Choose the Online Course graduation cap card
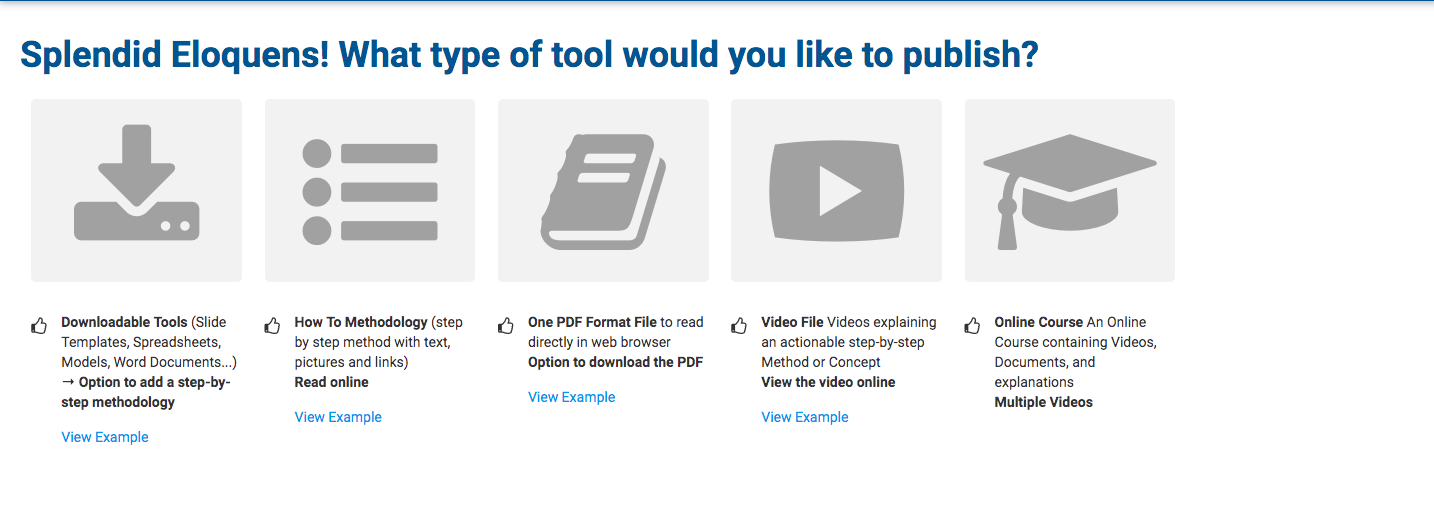 pyautogui.click(x=1070, y=190)
